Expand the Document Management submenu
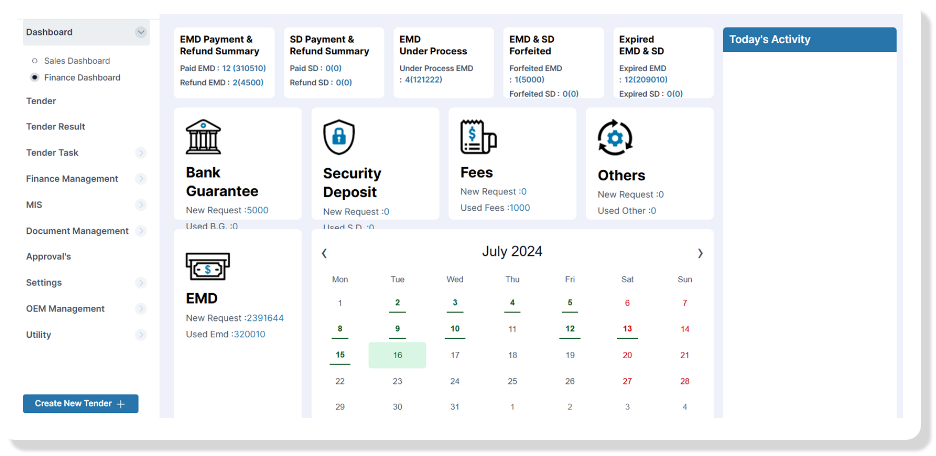Viewport: 936px width, 456px height. [140, 231]
